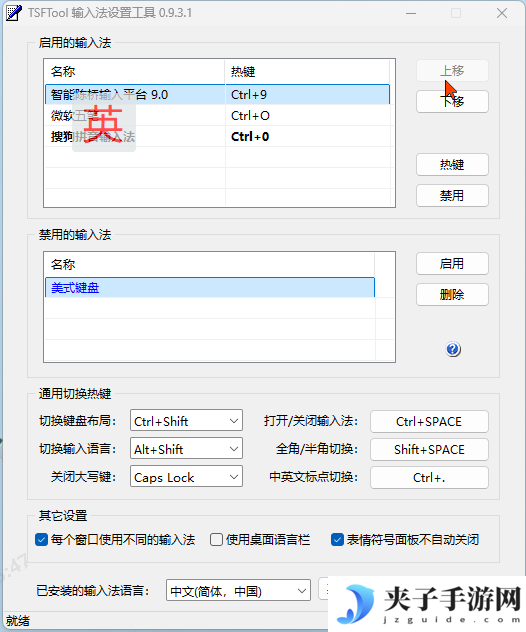Toggle 每个窗口使用不同的输入法 checkbox
This screenshot has width=526, height=632.
[41, 539]
